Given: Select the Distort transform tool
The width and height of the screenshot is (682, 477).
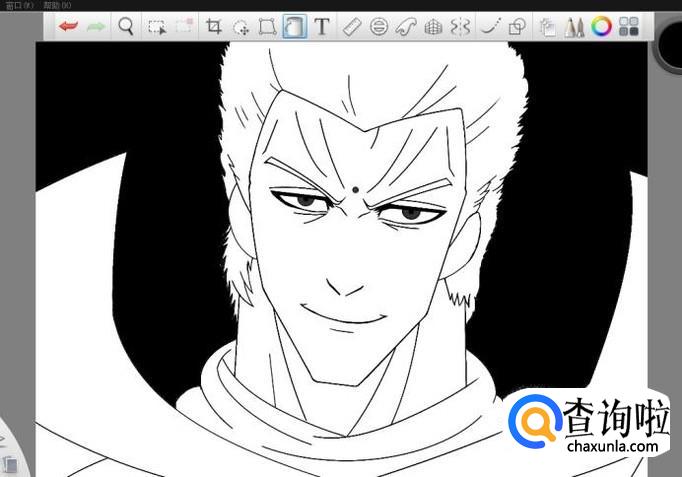Looking at the screenshot, I should pos(267,27).
